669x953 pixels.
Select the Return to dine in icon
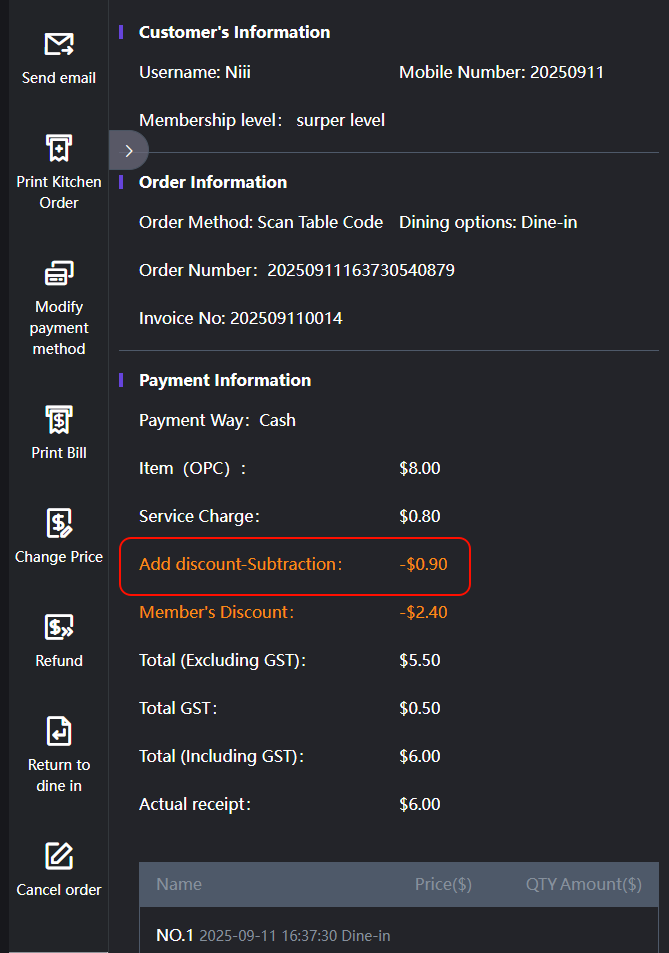pyautogui.click(x=59, y=731)
